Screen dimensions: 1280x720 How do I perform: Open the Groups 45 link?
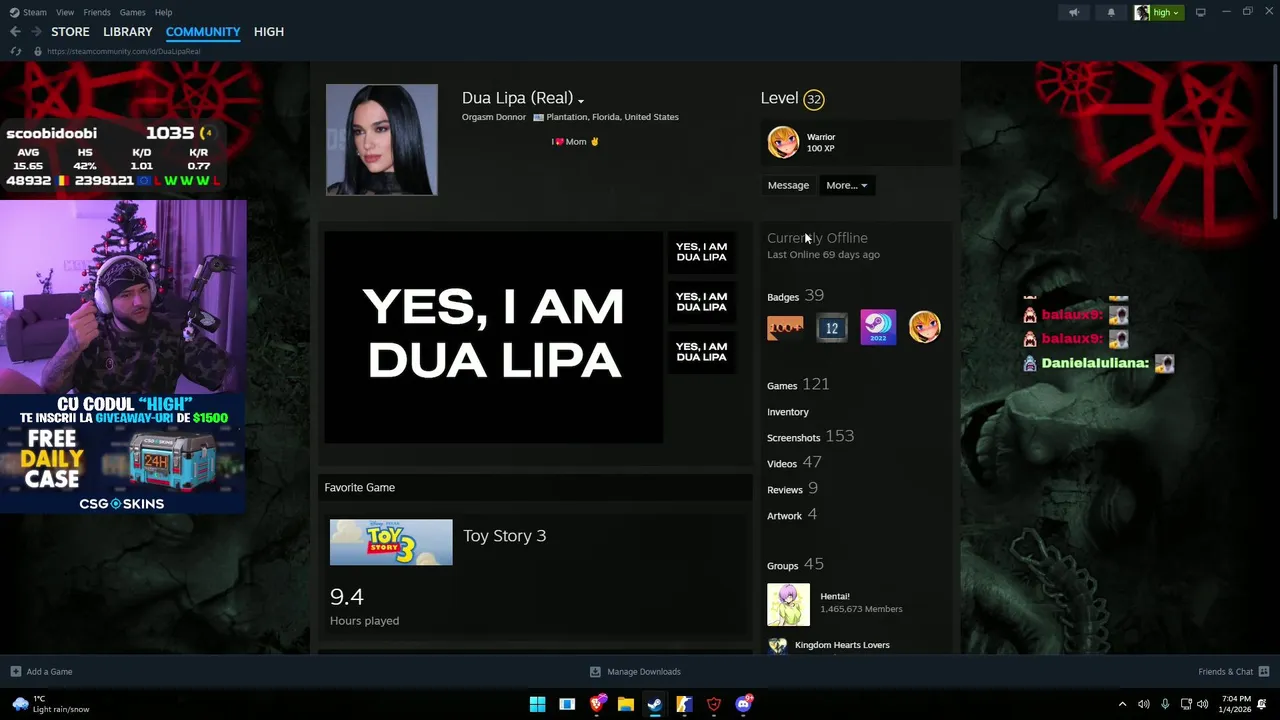(795, 565)
